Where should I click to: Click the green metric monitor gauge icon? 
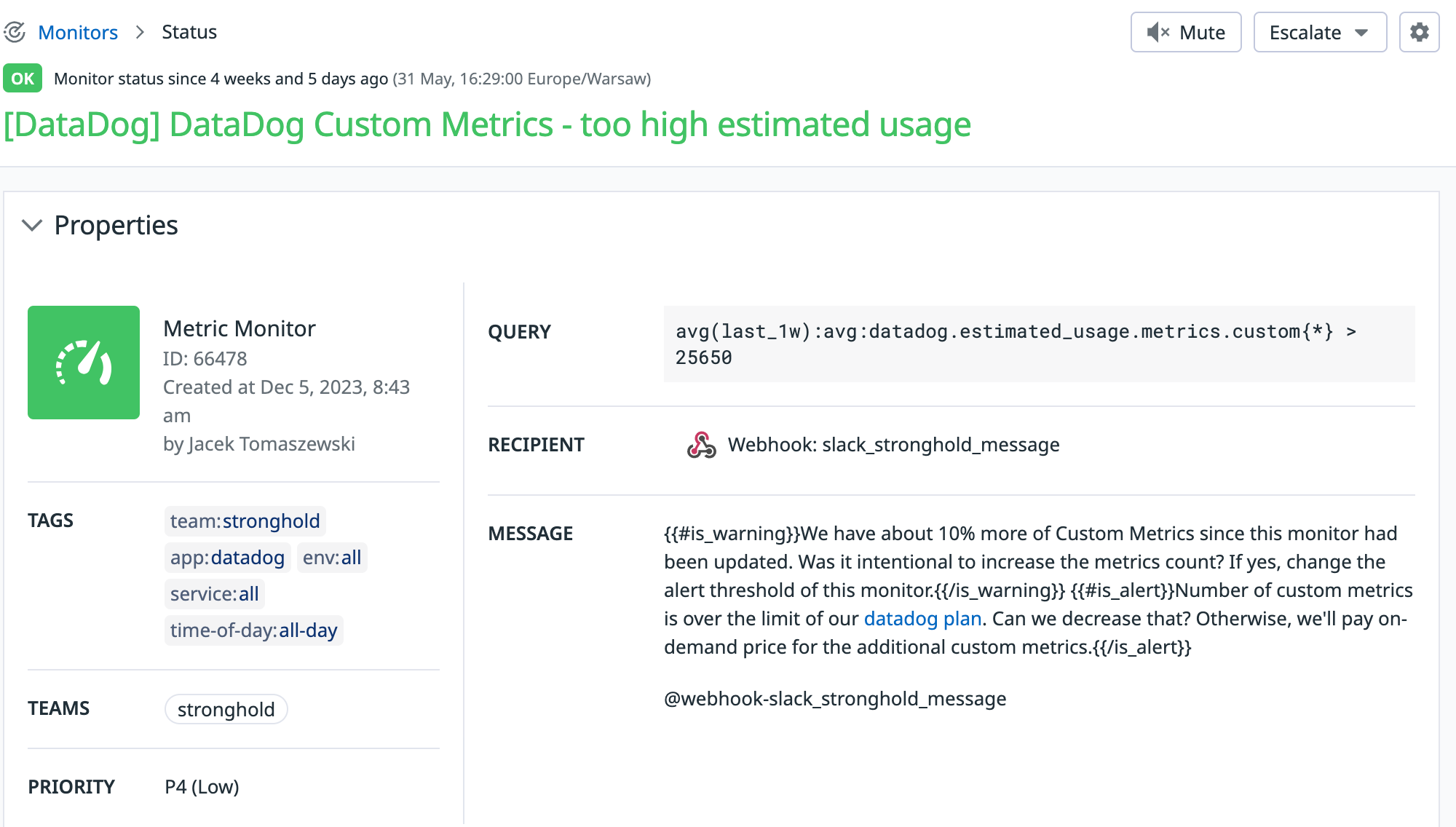[84, 363]
